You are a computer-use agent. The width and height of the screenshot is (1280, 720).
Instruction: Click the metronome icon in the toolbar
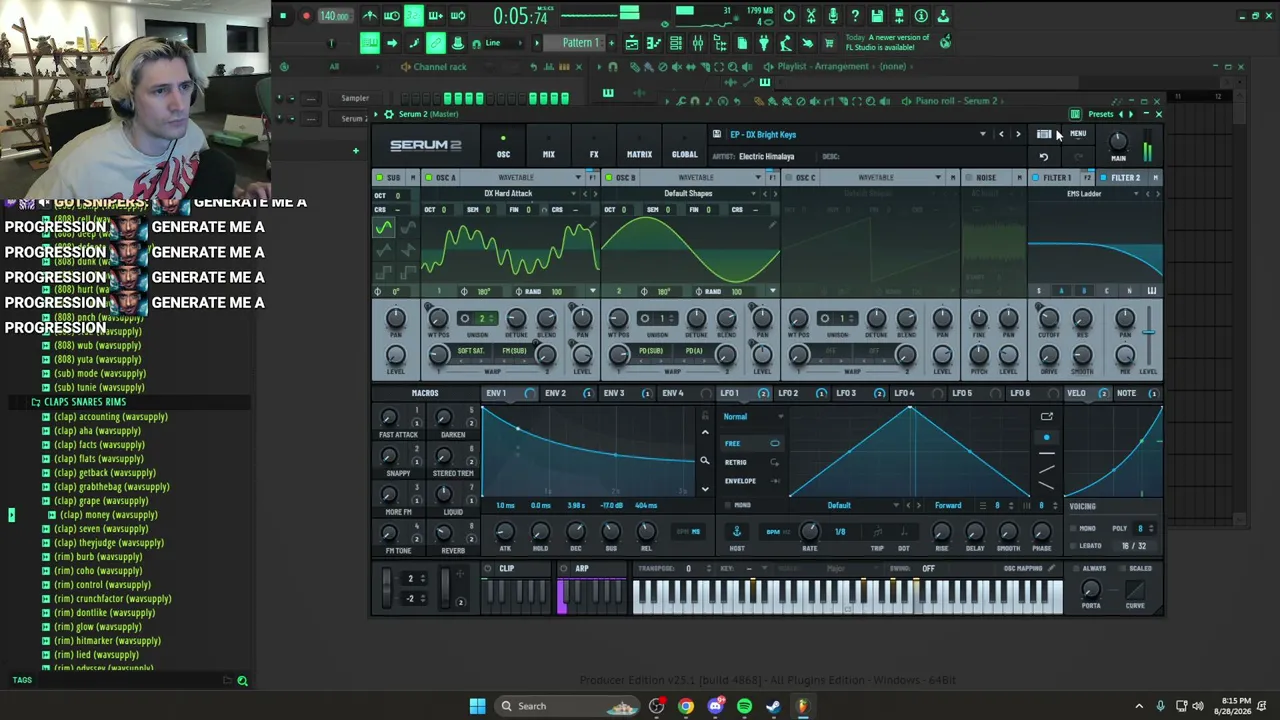click(370, 16)
